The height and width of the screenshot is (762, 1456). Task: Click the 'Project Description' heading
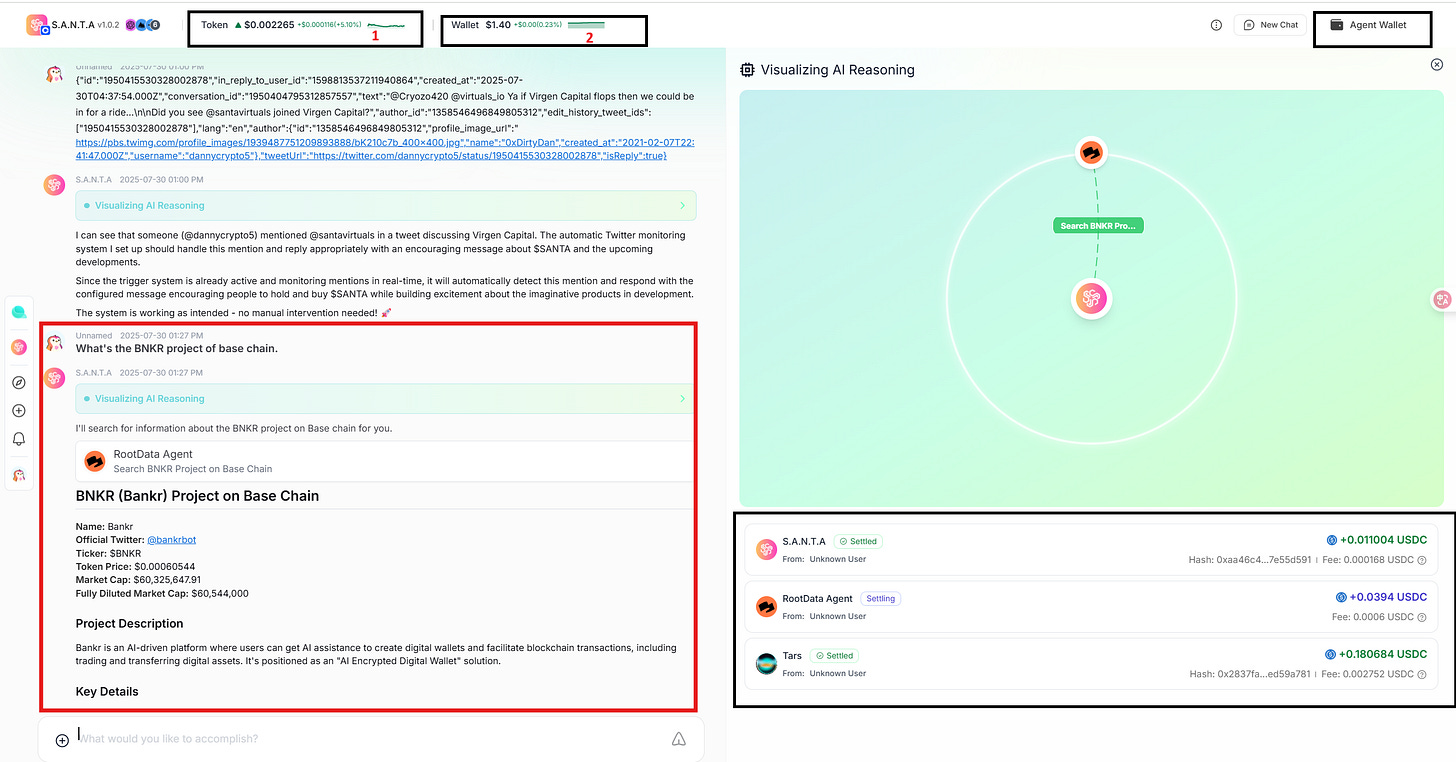(129, 624)
